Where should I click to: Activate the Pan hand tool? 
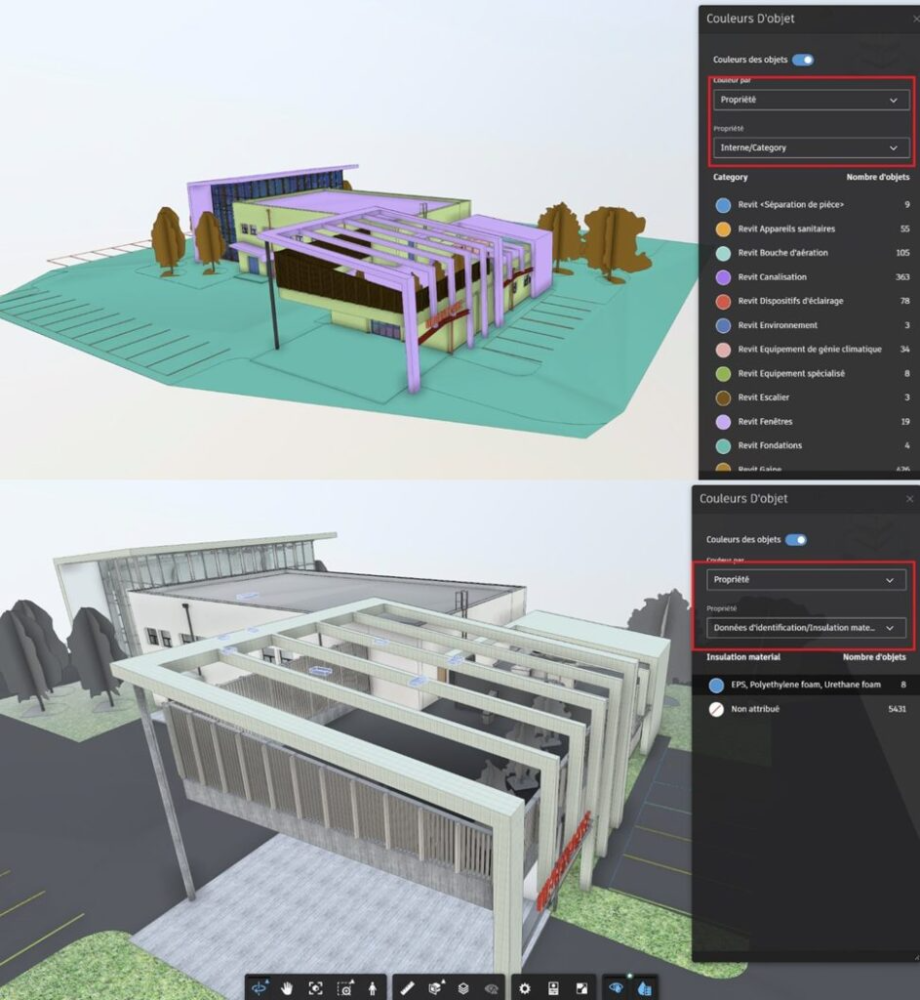pos(288,988)
